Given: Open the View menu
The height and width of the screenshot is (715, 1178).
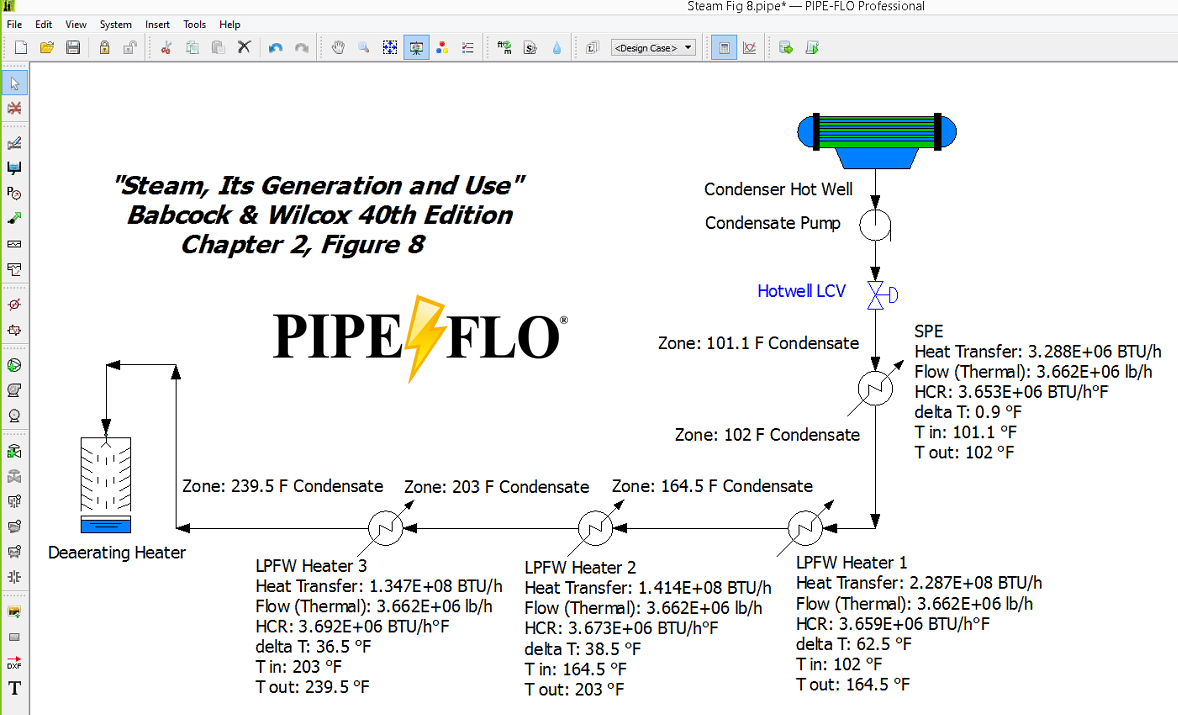Looking at the screenshot, I should (x=76, y=24).
